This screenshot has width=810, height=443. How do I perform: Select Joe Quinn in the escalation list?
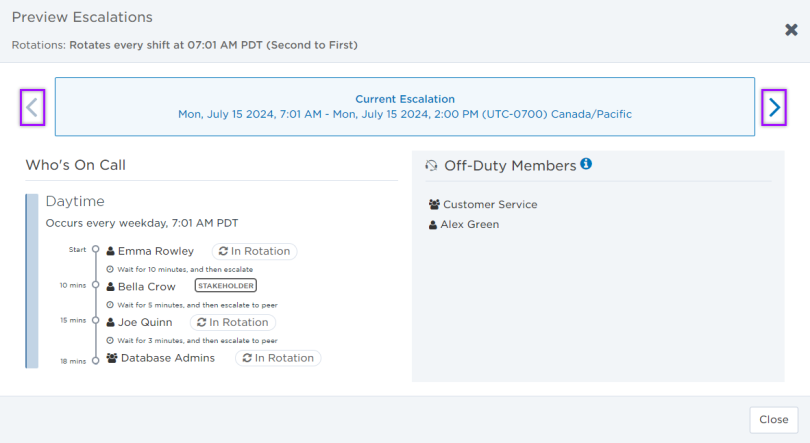coord(145,322)
